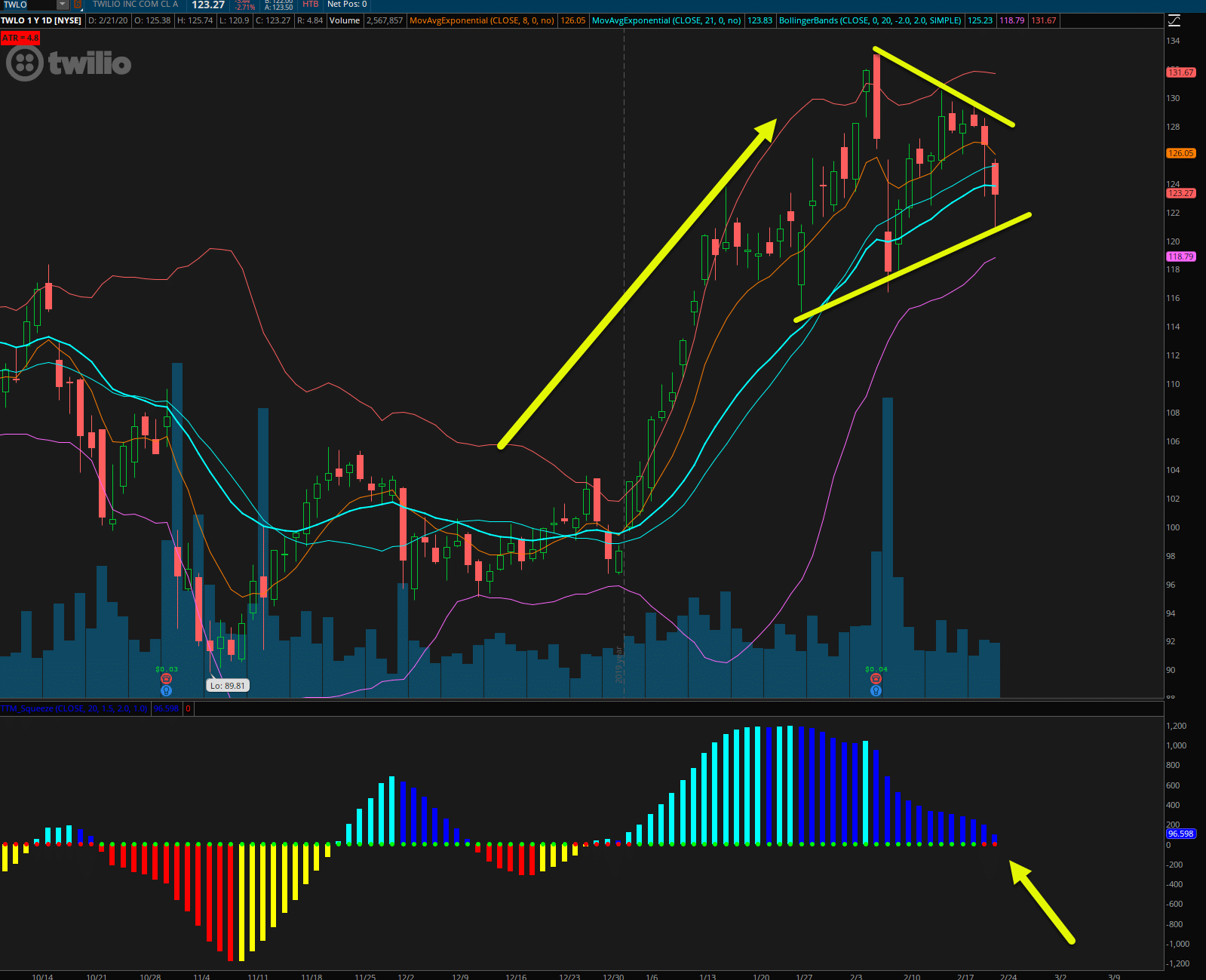Click the $0.04 earnings value label
This screenshot has width=1206, height=980.
(x=876, y=669)
